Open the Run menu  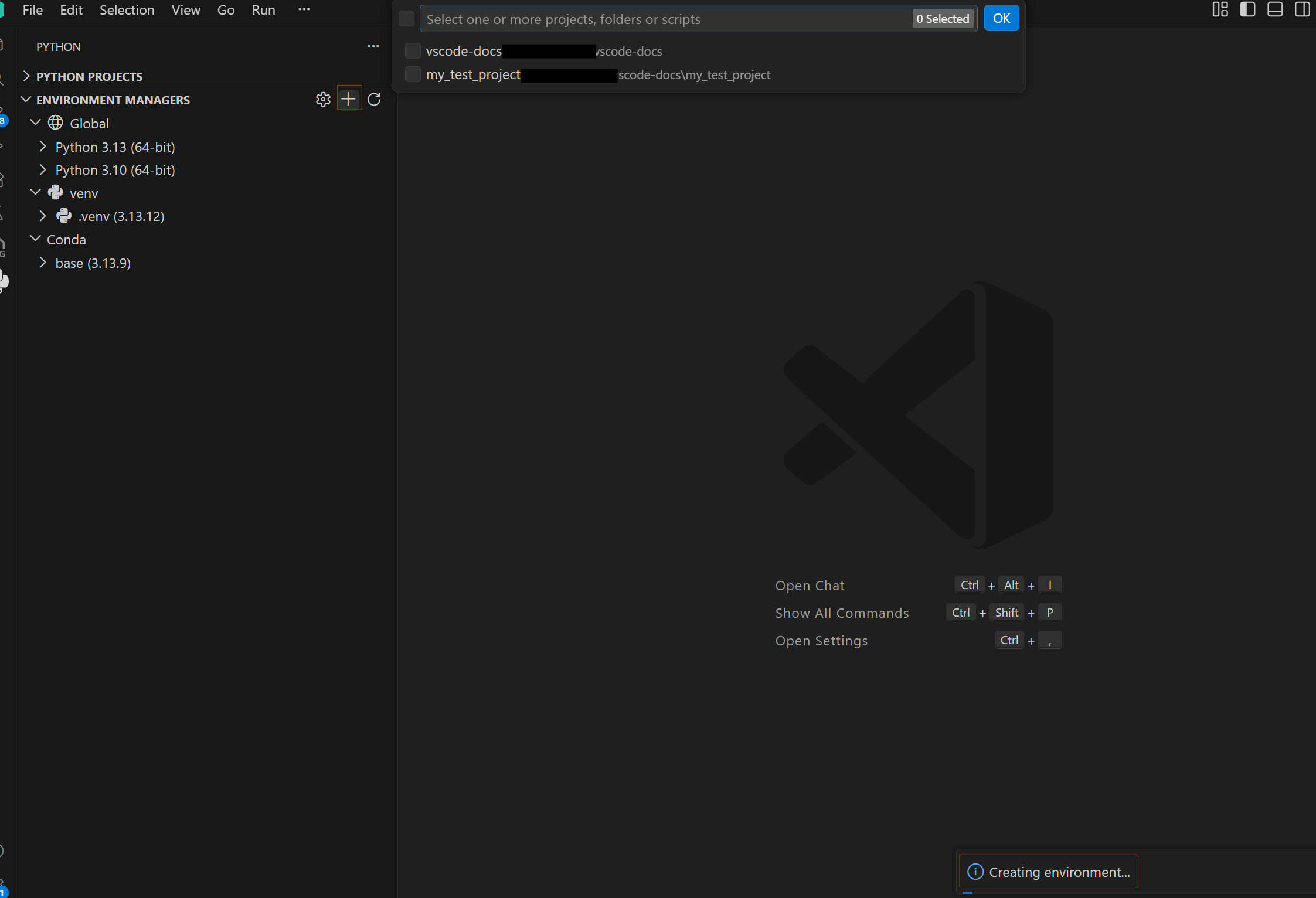[264, 10]
